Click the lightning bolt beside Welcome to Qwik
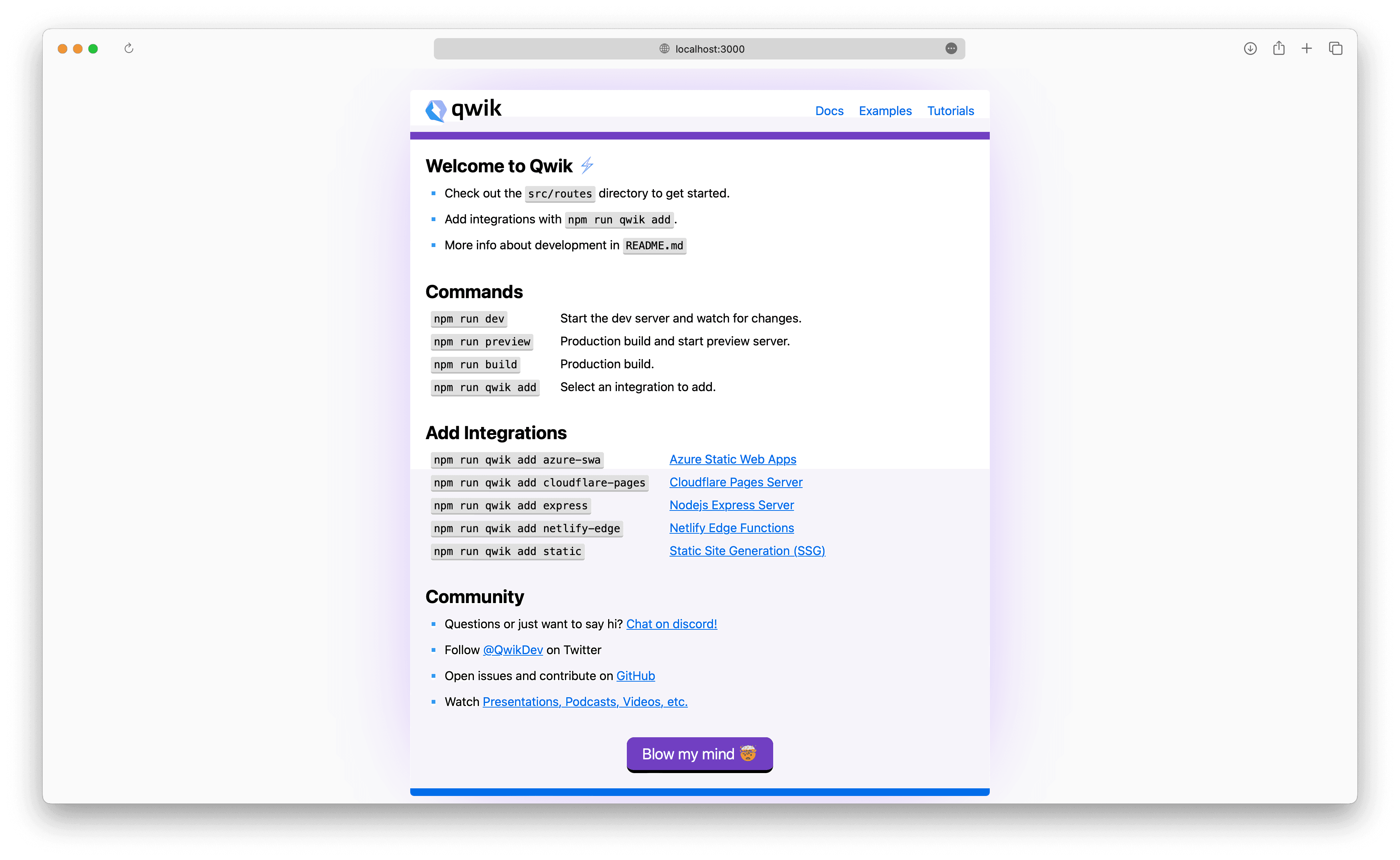1400x860 pixels. click(x=587, y=165)
